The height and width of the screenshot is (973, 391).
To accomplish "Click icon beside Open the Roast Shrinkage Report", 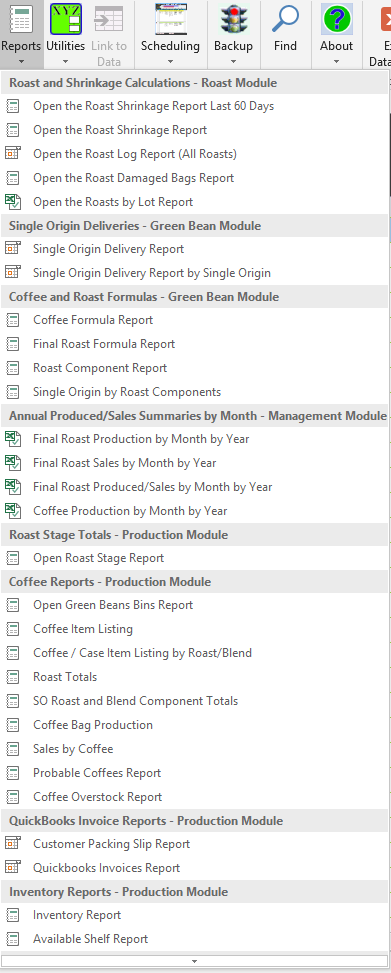I will point(13,130).
